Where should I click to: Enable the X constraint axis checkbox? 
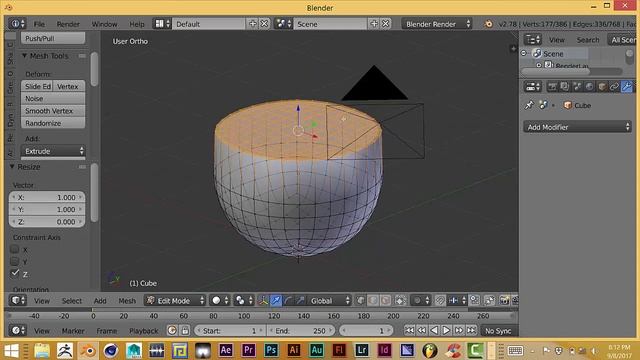(15, 249)
